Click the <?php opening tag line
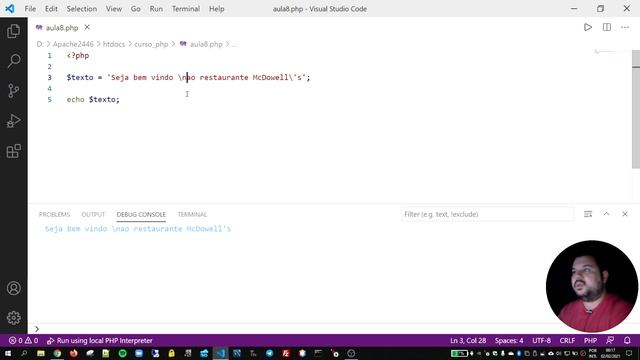The image size is (640, 360). pyautogui.click(x=78, y=55)
